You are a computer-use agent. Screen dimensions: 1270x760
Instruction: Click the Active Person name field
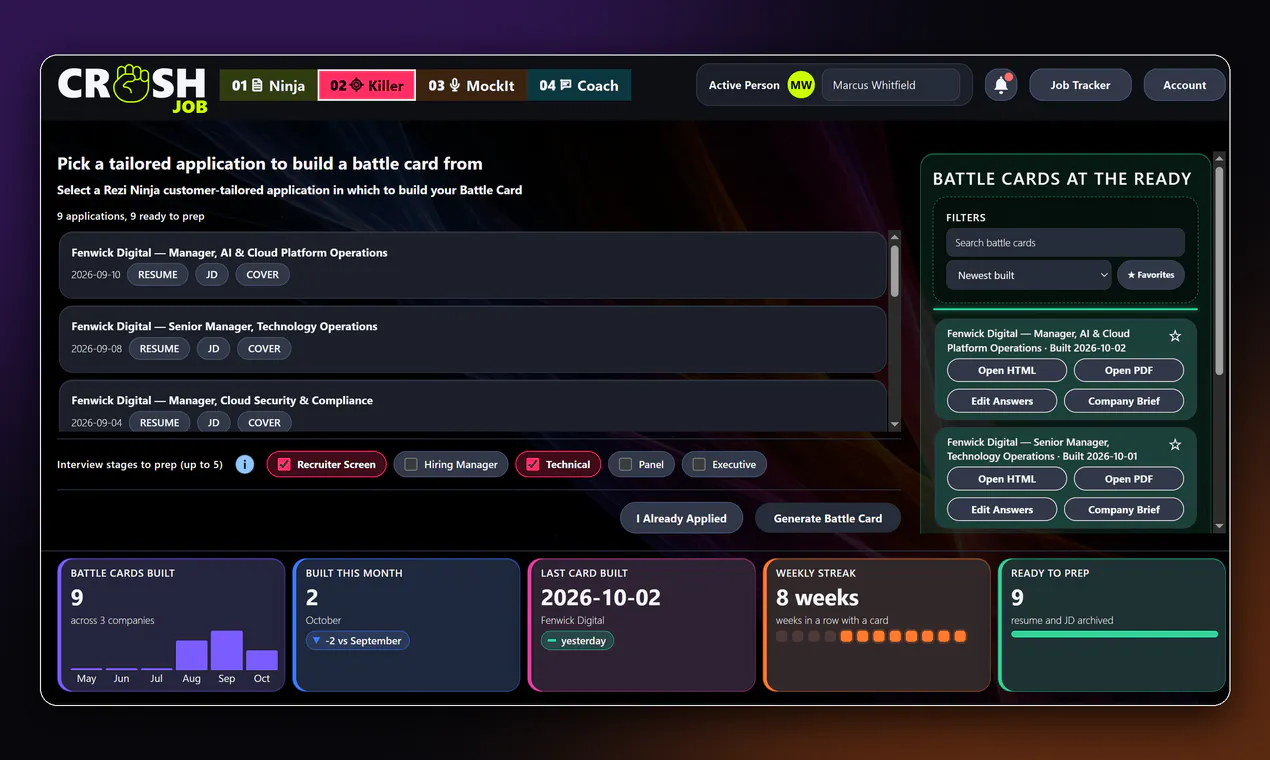point(890,85)
